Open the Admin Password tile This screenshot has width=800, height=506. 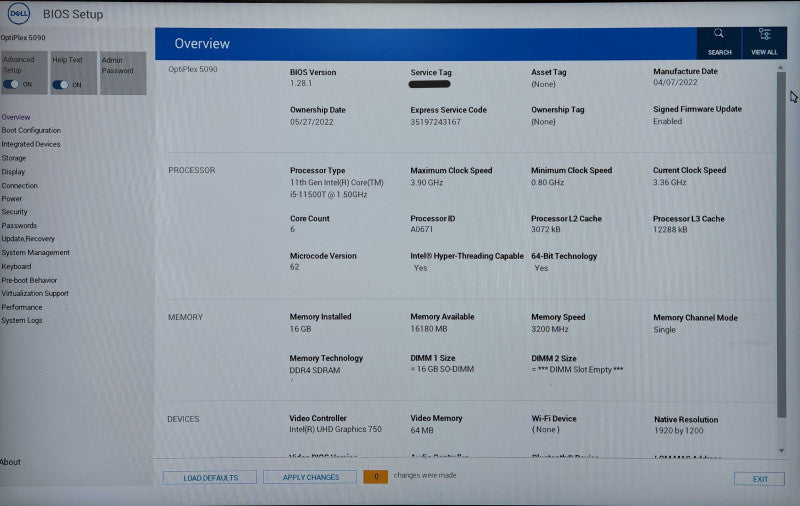tap(123, 73)
